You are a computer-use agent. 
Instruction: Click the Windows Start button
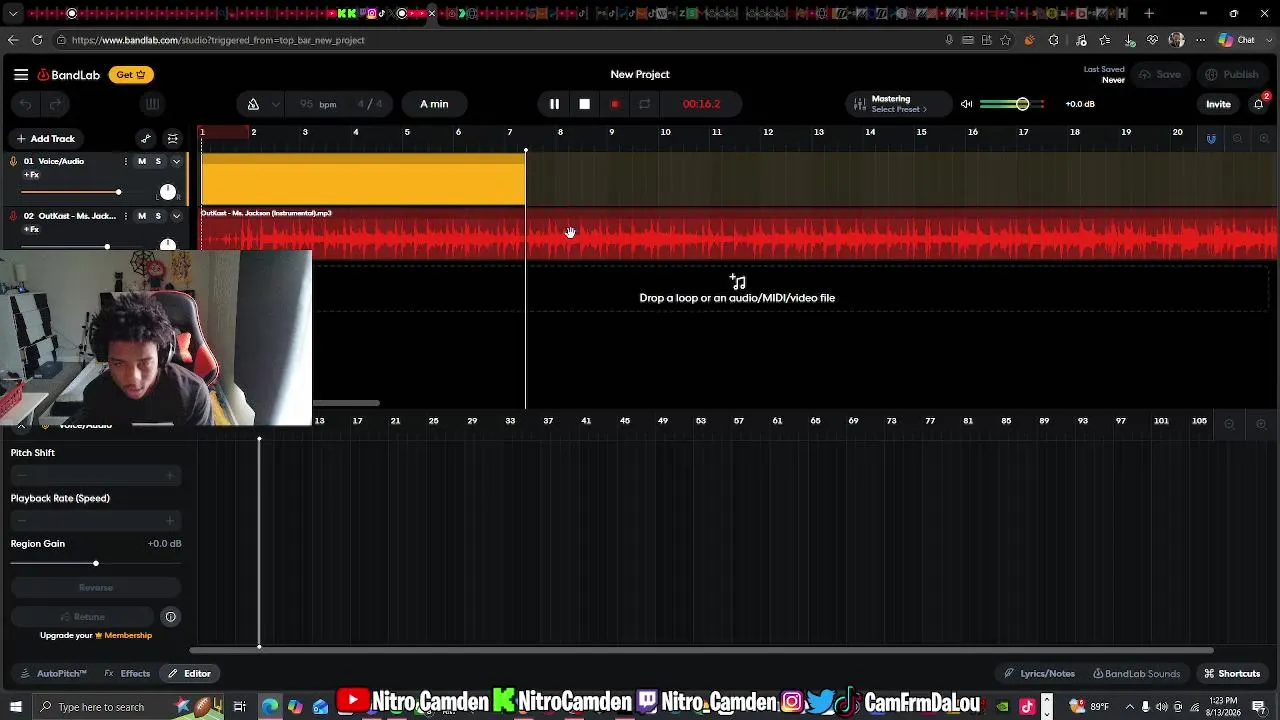(x=16, y=707)
